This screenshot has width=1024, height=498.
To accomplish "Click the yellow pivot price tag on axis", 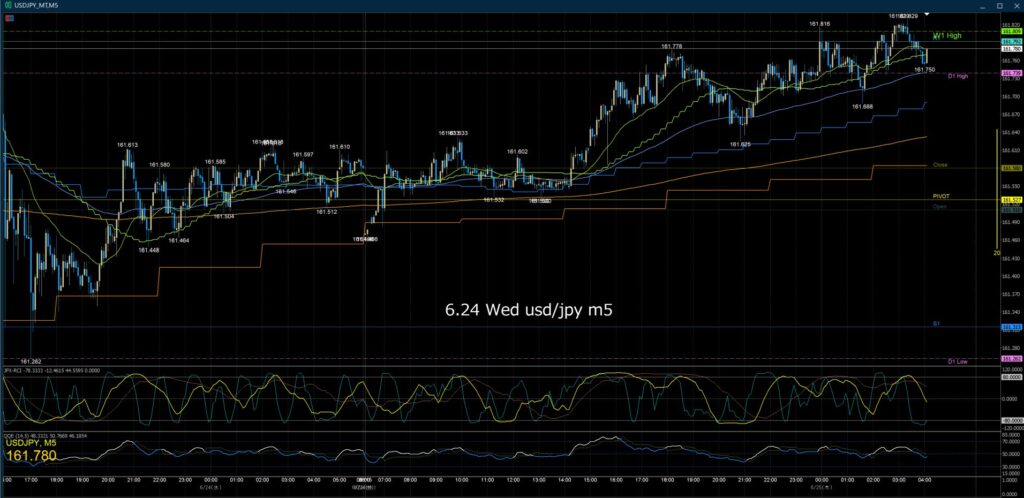I will 1012,200.
